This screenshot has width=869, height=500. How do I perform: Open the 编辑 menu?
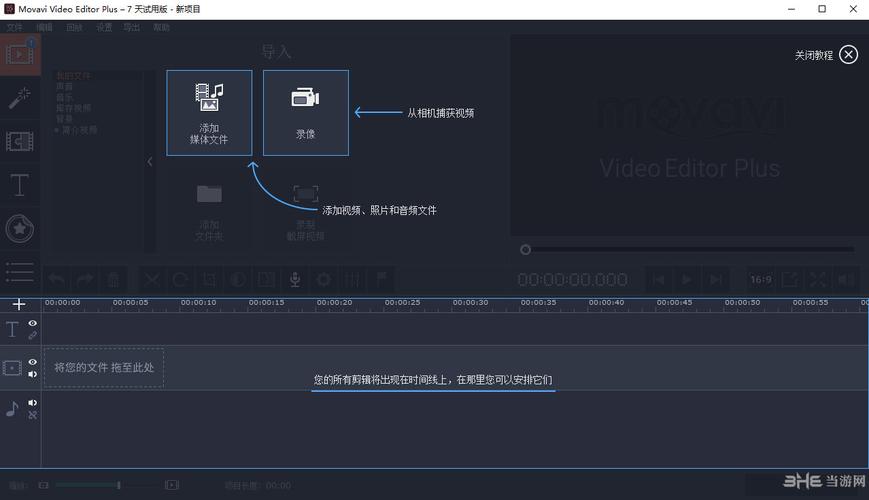point(44,27)
